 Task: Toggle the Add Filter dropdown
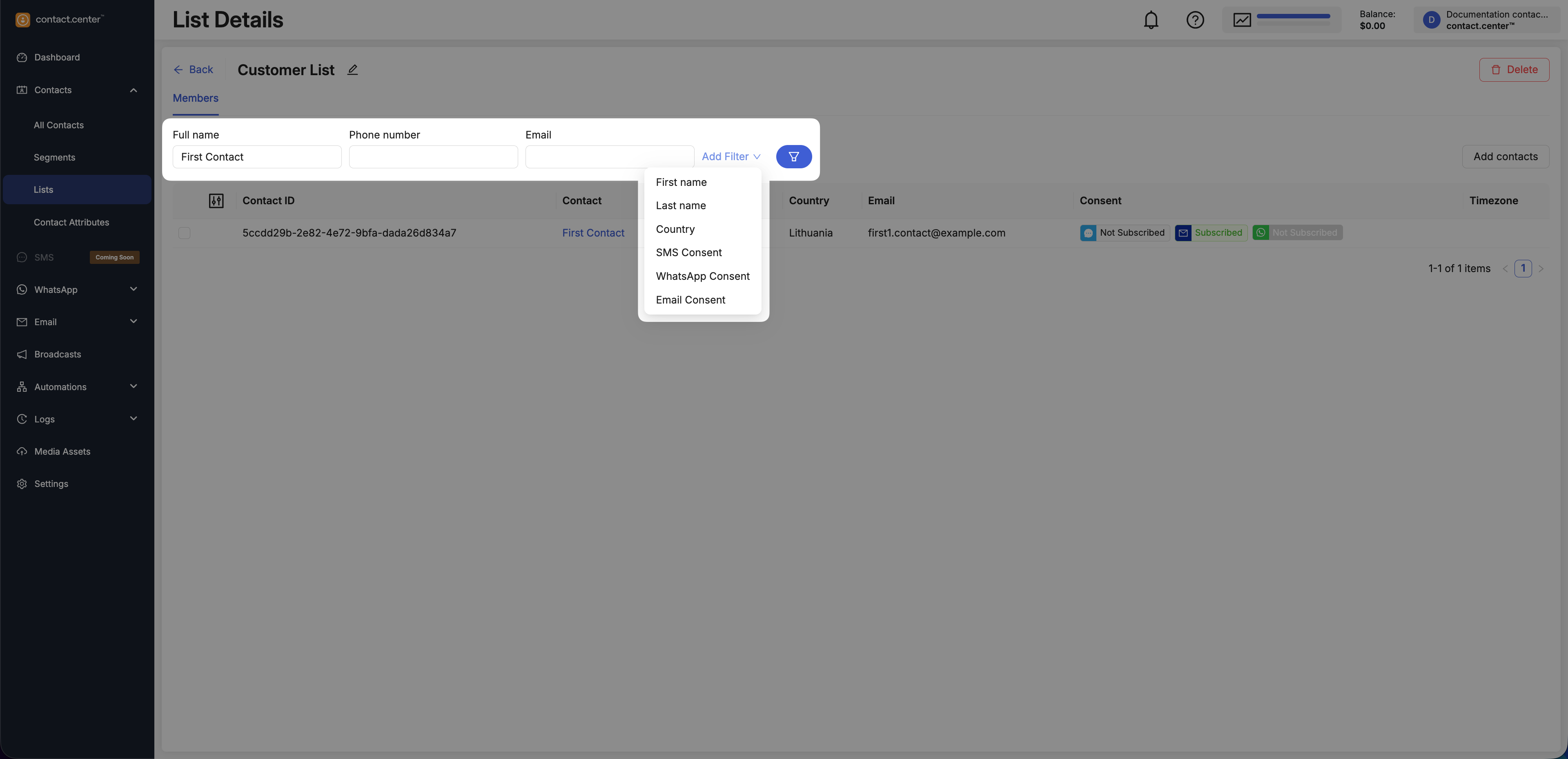[731, 156]
